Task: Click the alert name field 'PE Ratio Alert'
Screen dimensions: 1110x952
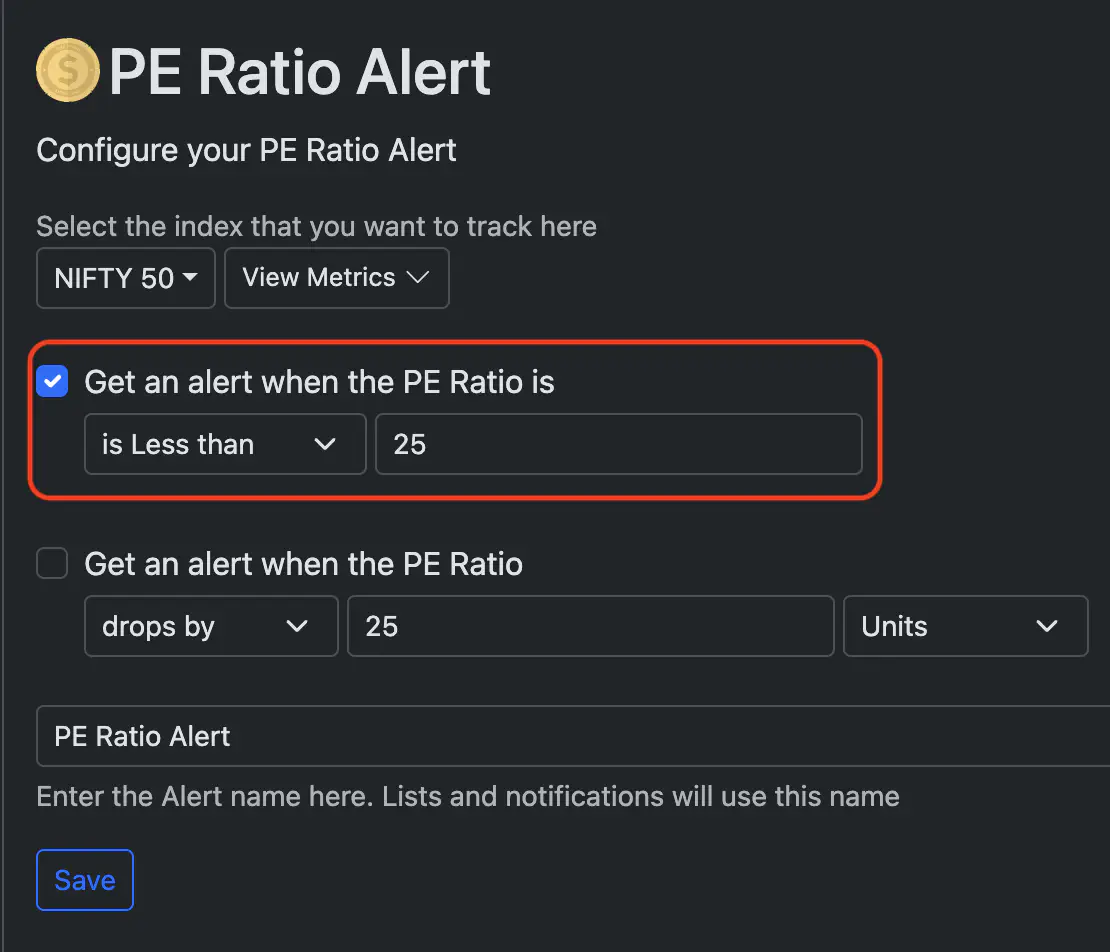Action: (573, 736)
